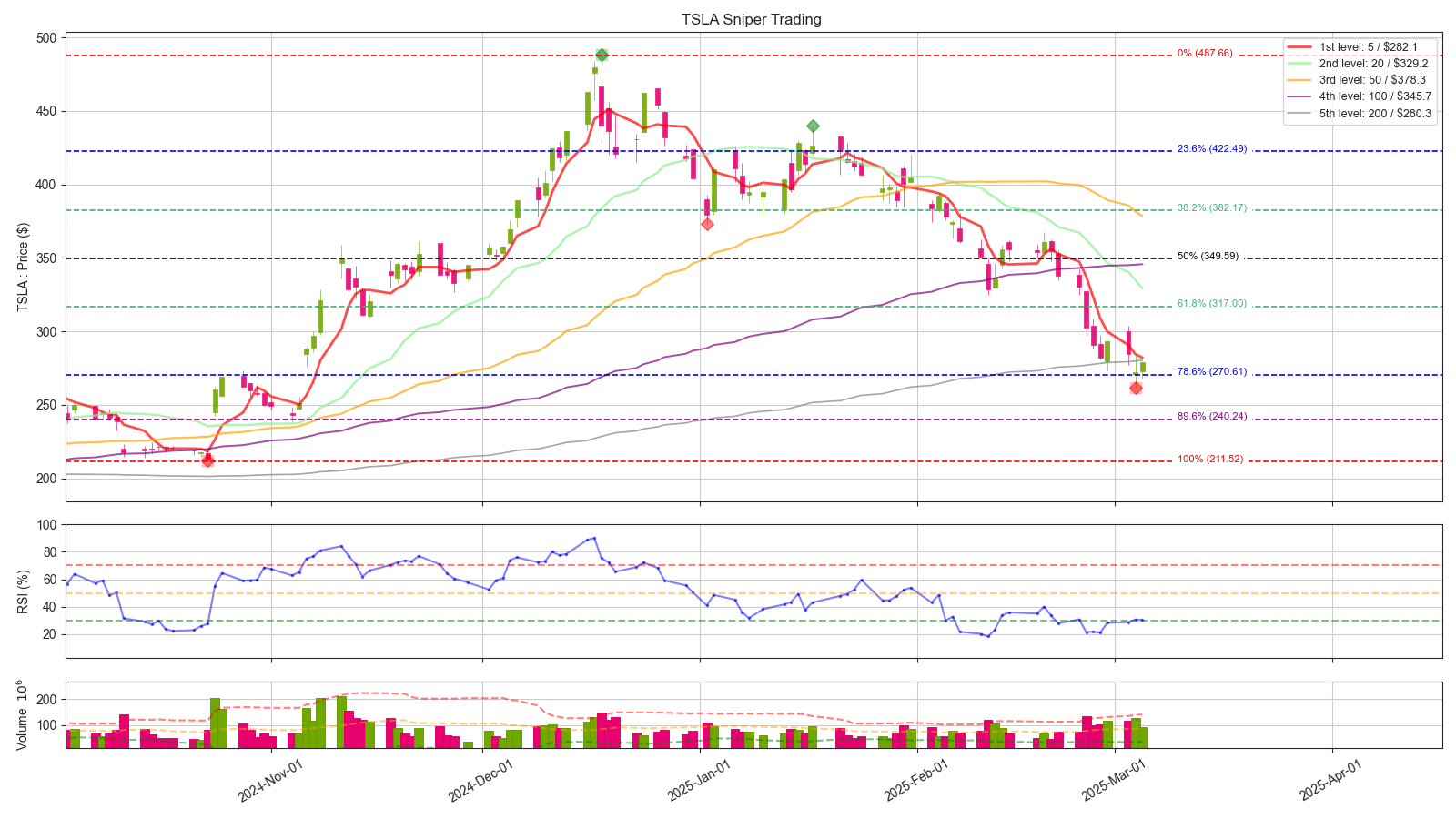Screen dimensions: 1456x819
Task: Click the '100% (211.52)' Fibonacci label
Action: (x=1209, y=459)
